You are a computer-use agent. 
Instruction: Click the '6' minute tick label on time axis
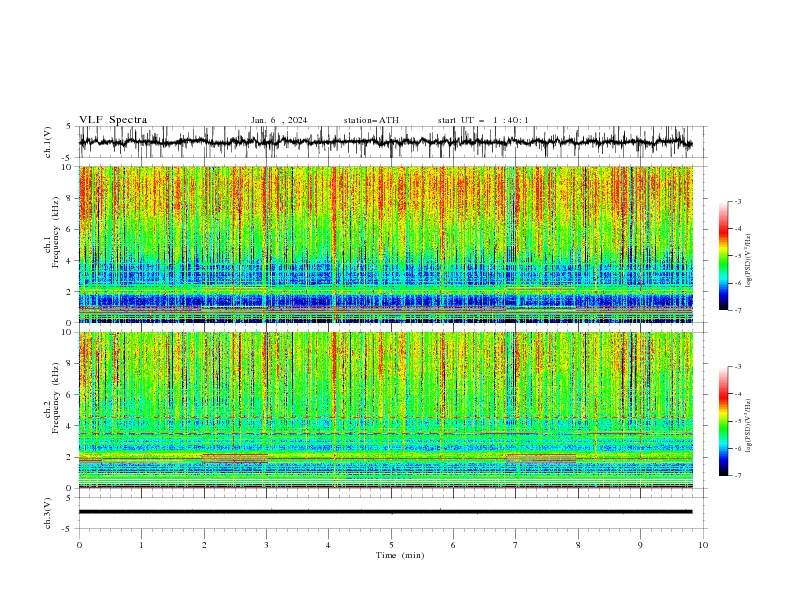click(453, 545)
